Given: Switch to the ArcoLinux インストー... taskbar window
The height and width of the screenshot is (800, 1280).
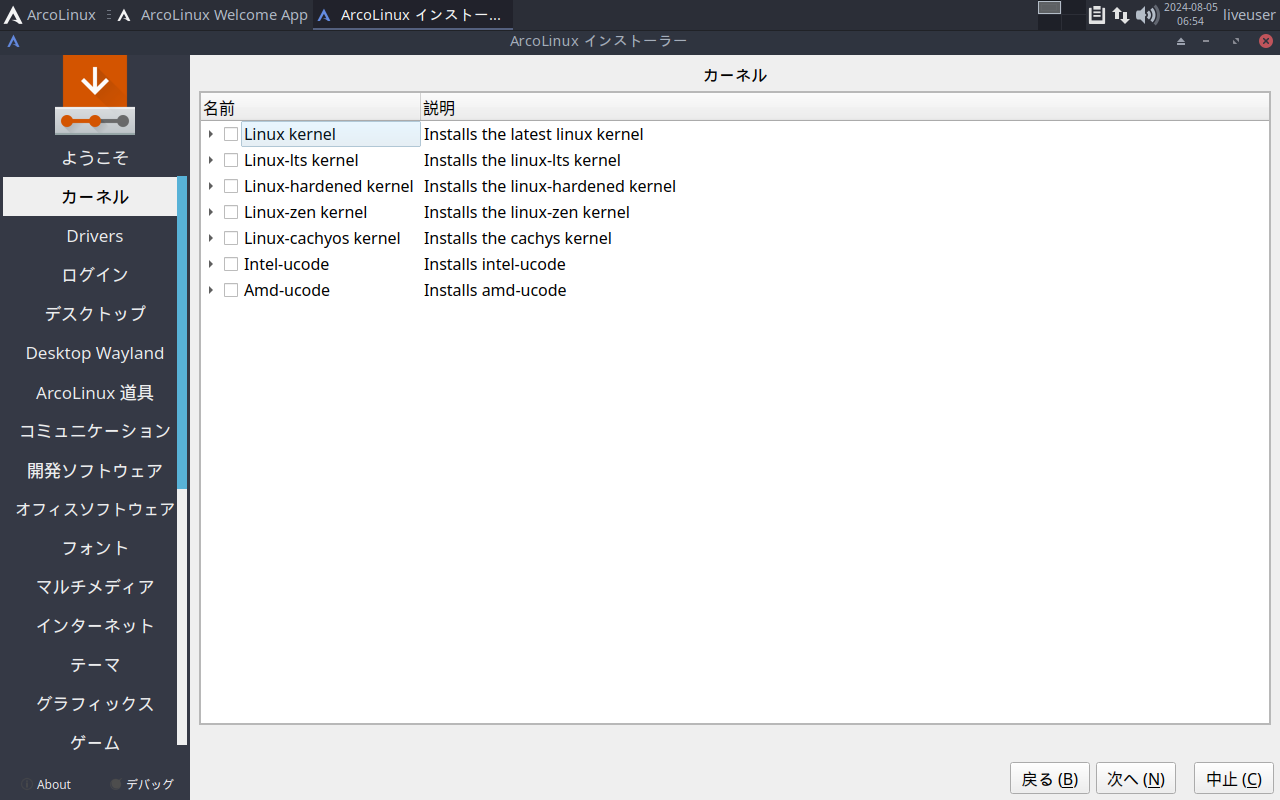Looking at the screenshot, I should click(x=413, y=15).
